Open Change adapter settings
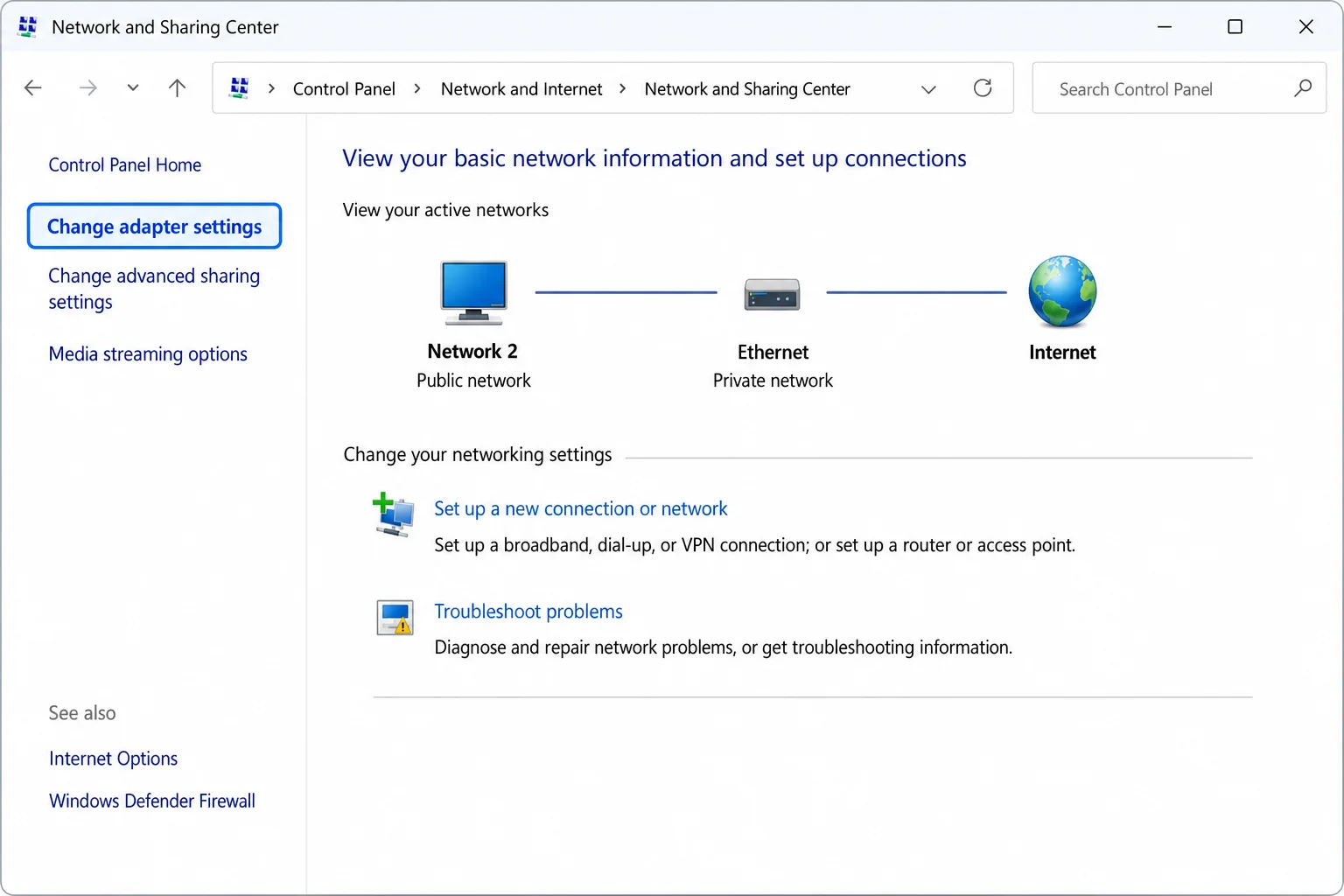This screenshot has width=1344, height=896. click(154, 226)
